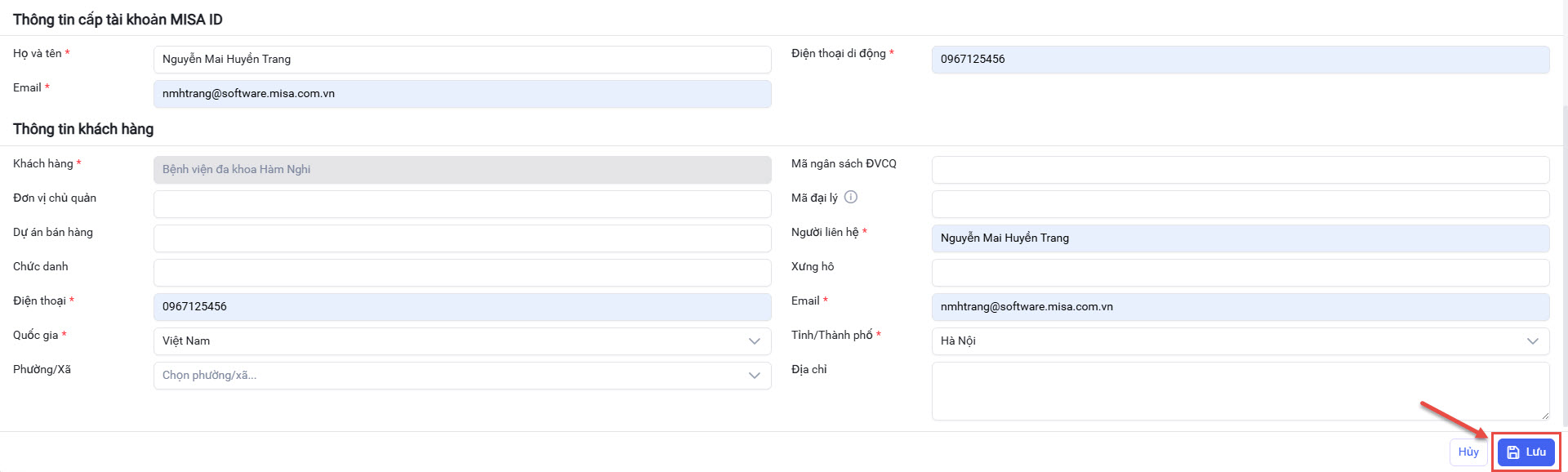The width and height of the screenshot is (1568, 472).
Task: Focus the MISA ID Email field
Action: [462, 94]
